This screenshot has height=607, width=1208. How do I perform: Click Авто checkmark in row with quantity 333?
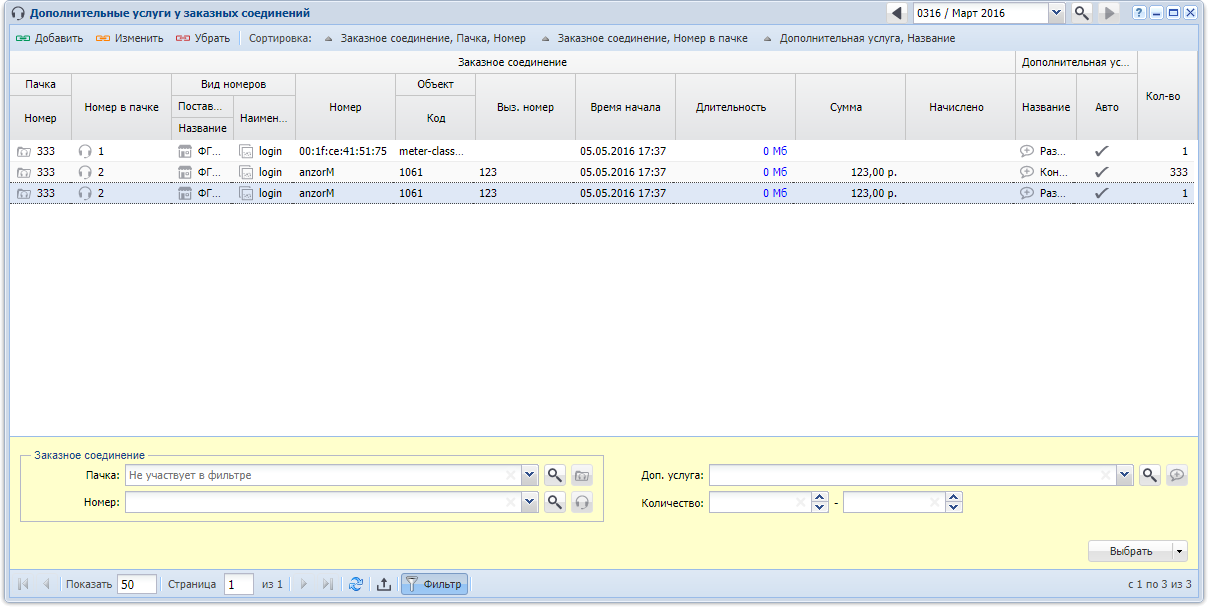(x=1101, y=172)
